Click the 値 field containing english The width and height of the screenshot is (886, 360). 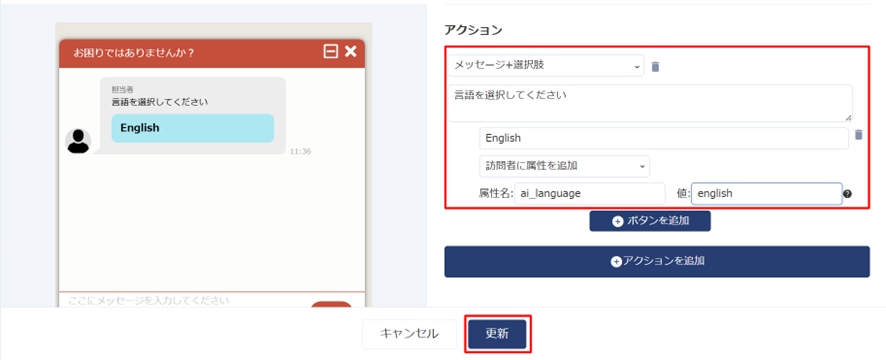coord(767,193)
